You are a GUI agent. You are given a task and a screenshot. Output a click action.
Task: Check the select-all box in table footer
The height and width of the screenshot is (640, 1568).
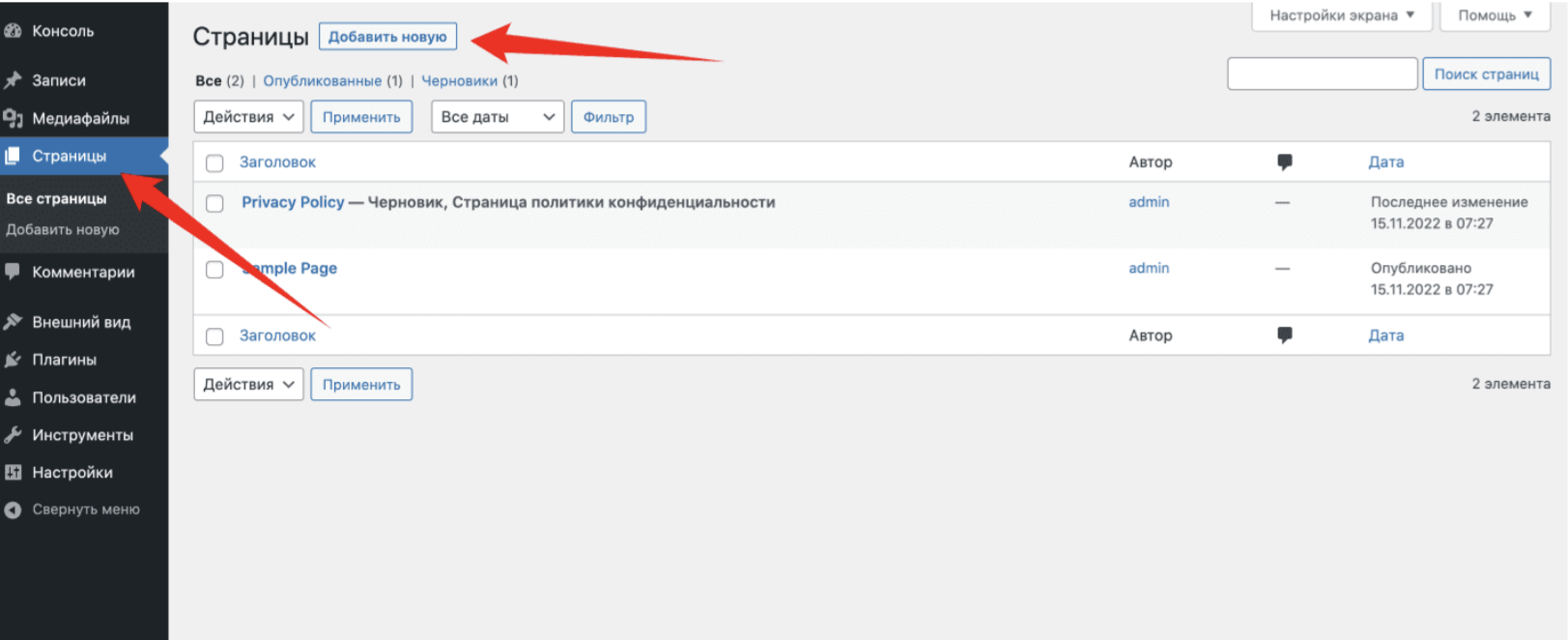pyautogui.click(x=214, y=336)
